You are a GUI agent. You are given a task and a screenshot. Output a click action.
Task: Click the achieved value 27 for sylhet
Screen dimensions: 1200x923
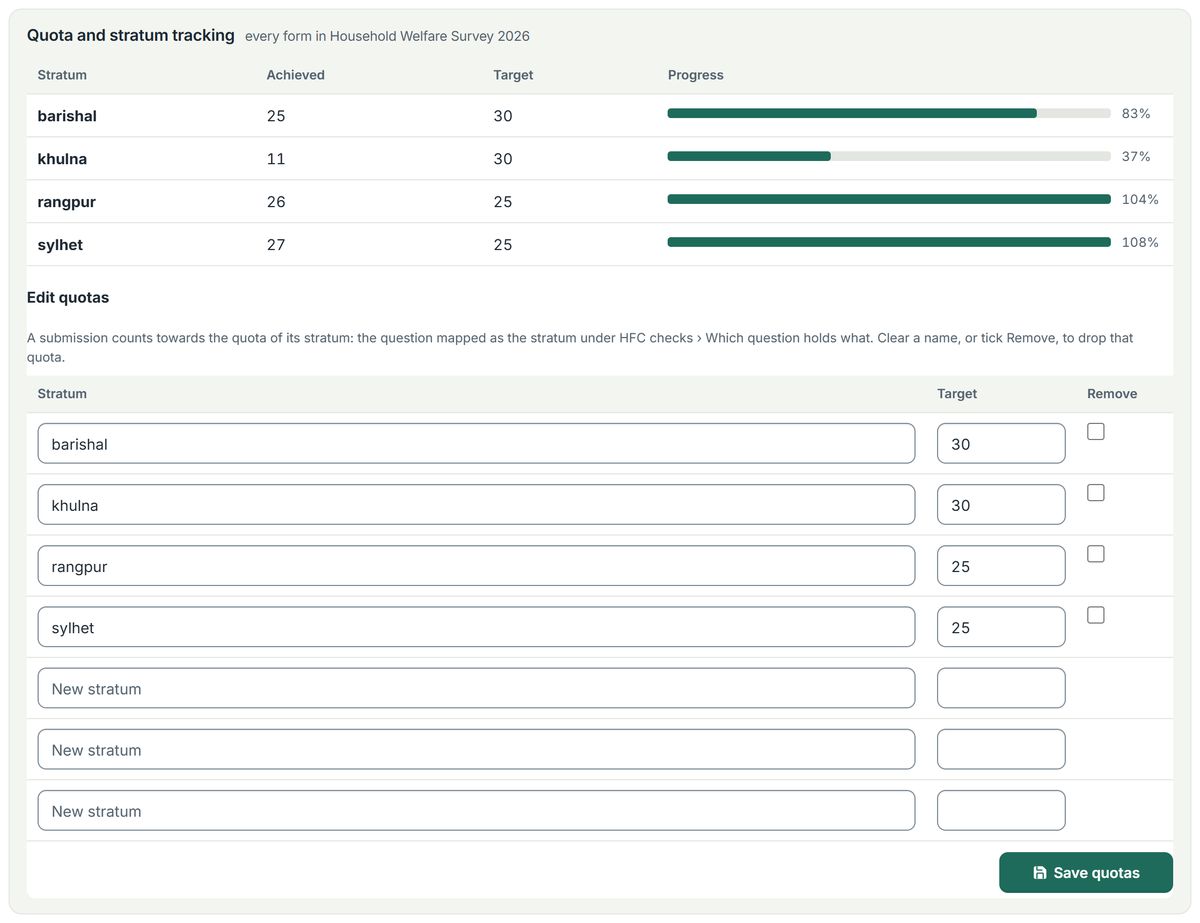[x=276, y=245]
